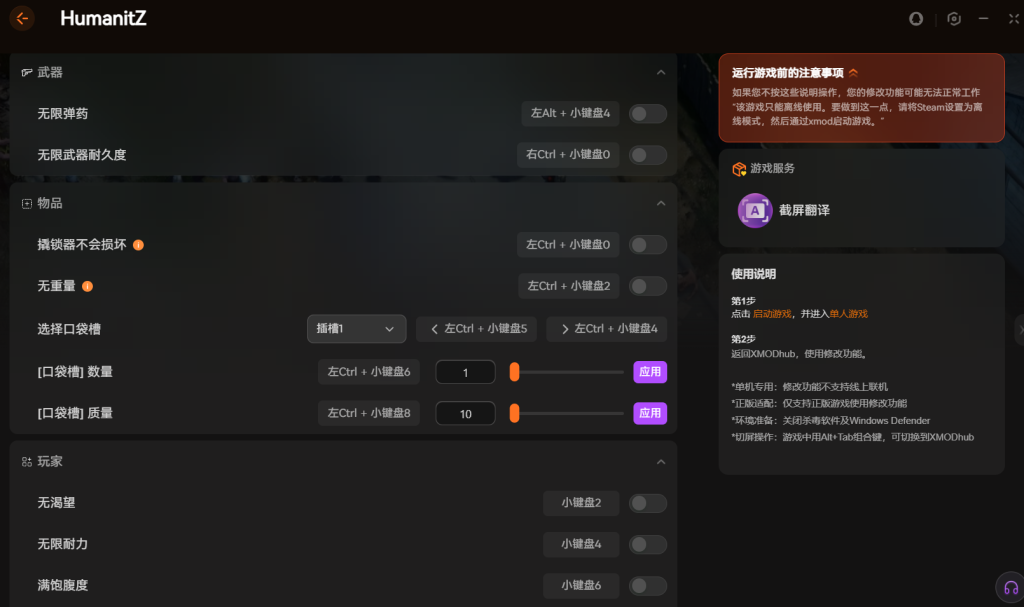This screenshot has width=1024, height=607.
Task: Click the [口袋槽] 质量 slider handle
Action: point(514,413)
